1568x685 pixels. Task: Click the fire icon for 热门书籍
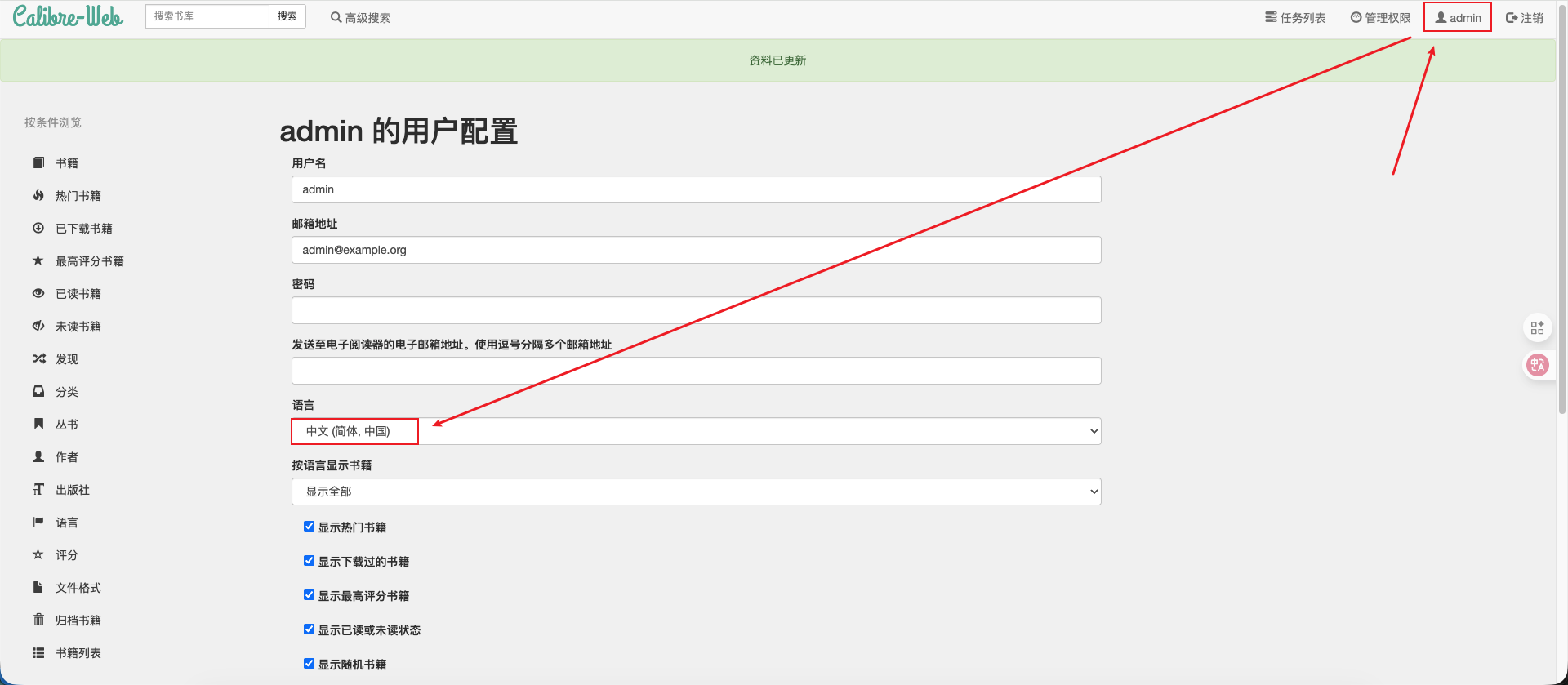[38, 196]
